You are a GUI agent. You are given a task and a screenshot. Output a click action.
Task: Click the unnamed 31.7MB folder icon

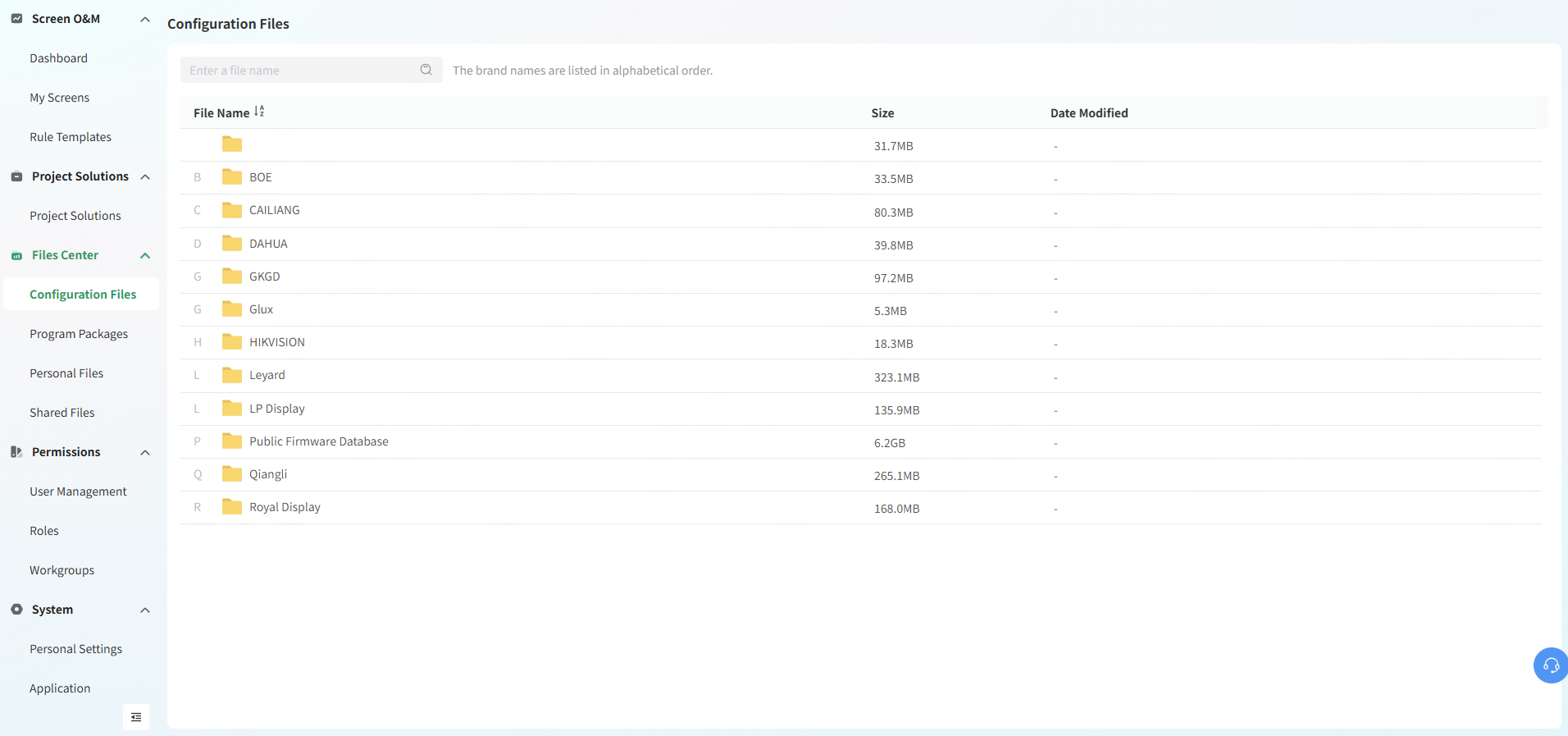click(x=232, y=144)
